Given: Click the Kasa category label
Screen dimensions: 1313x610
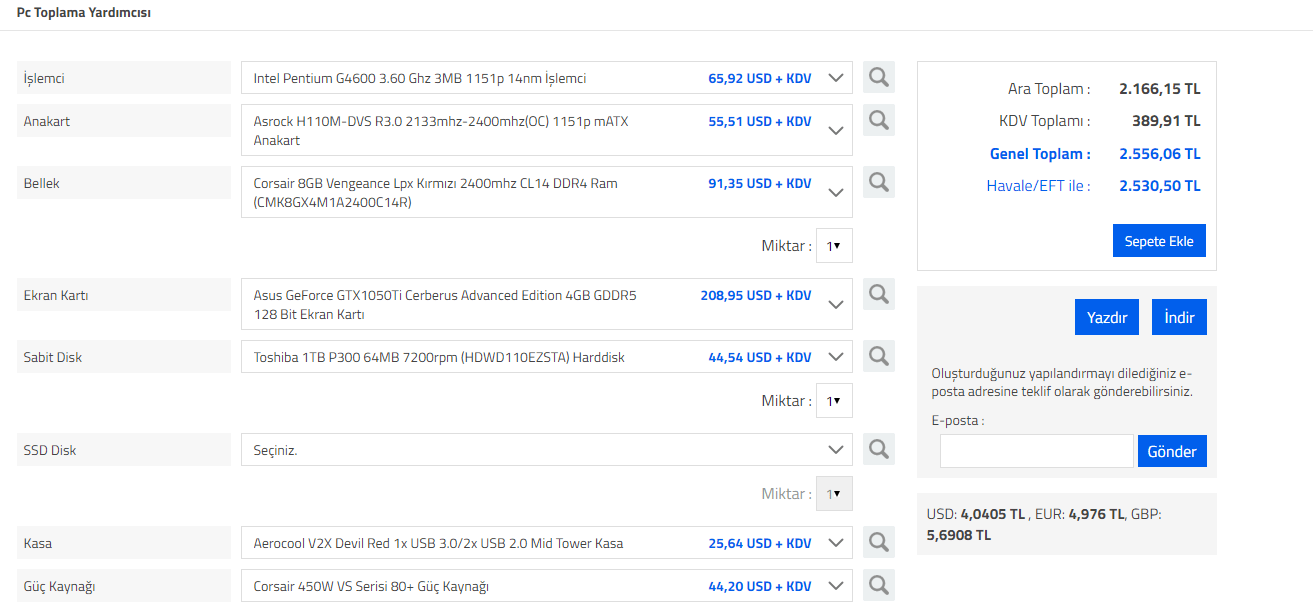Looking at the screenshot, I should pos(124,543).
